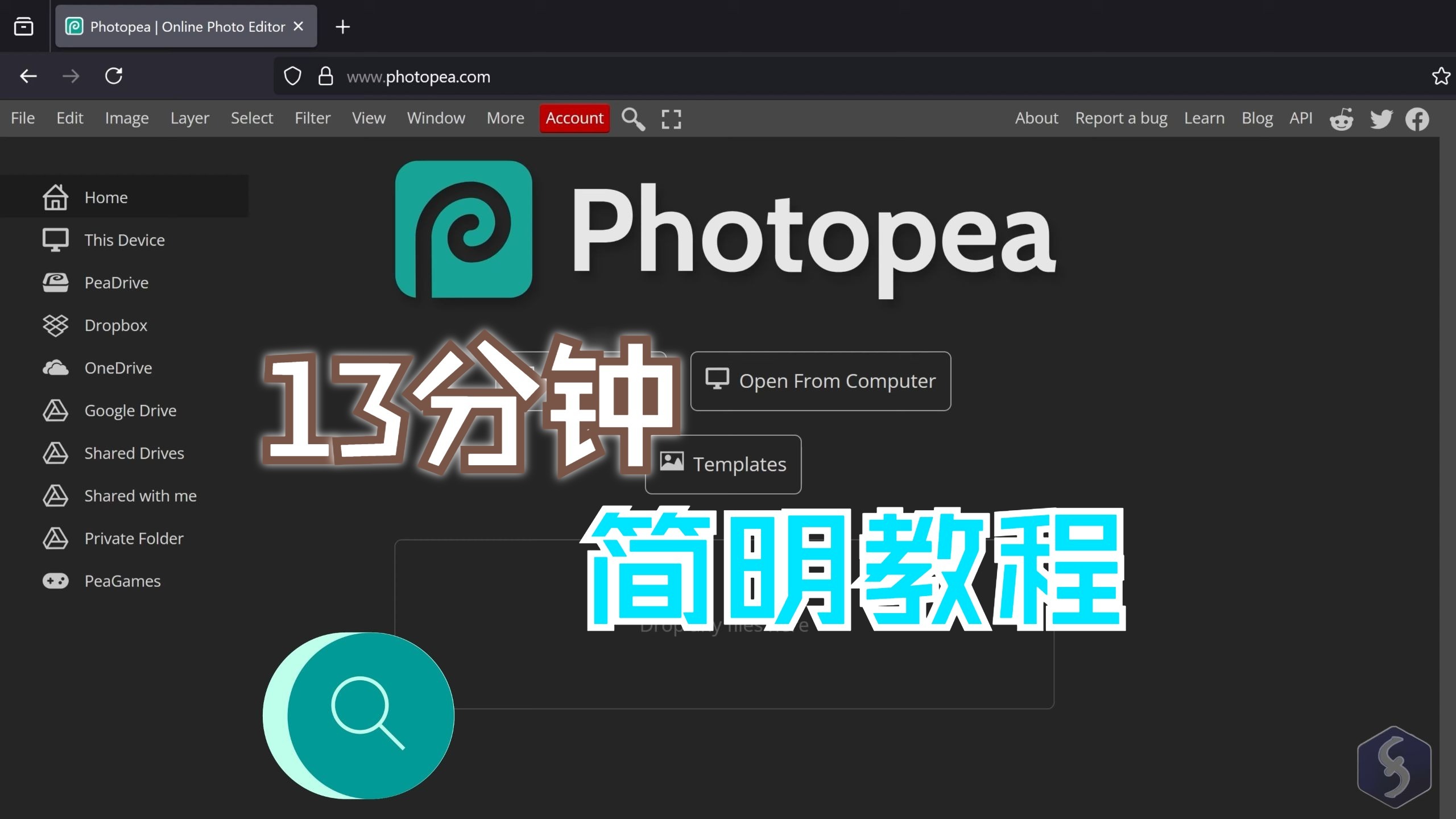The width and height of the screenshot is (1456, 819).
Task: Bookmark this page with the star icon
Action: (x=1441, y=76)
